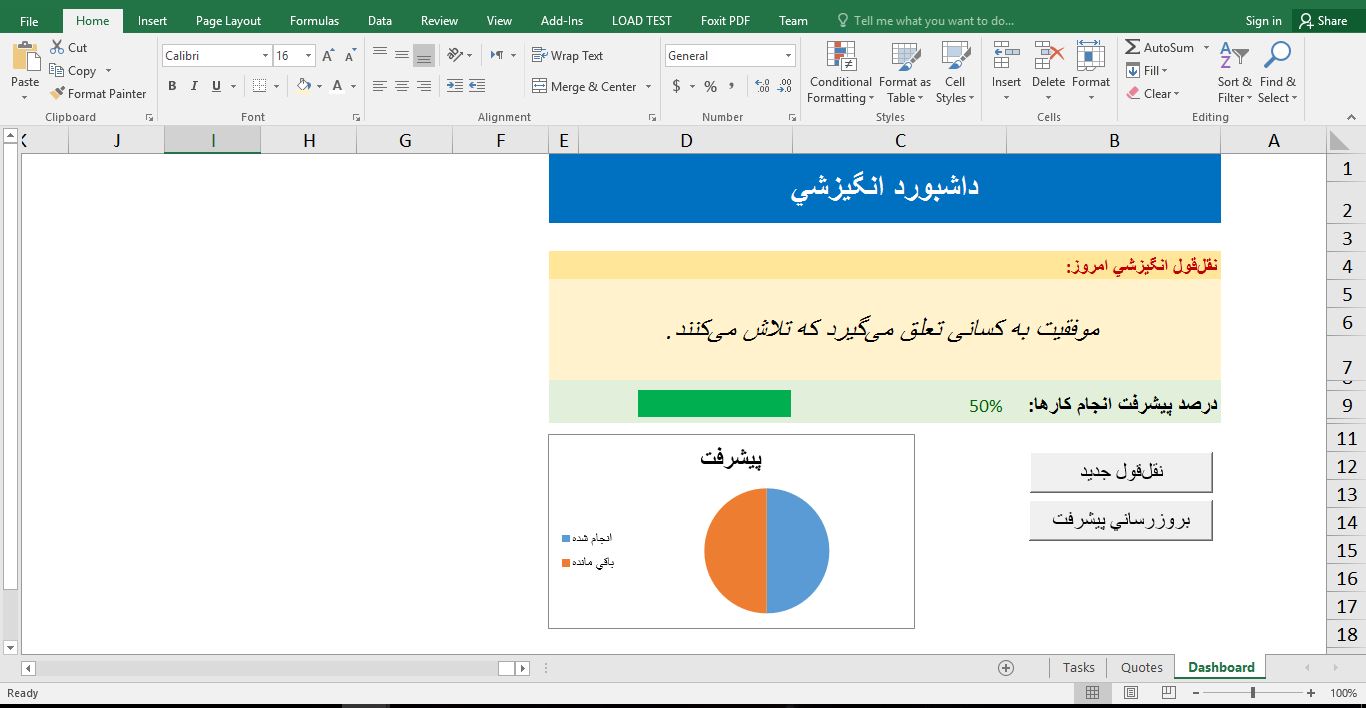1366x708 pixels.
Task: Toggle Italic formatting
Action: pos(194,86)
